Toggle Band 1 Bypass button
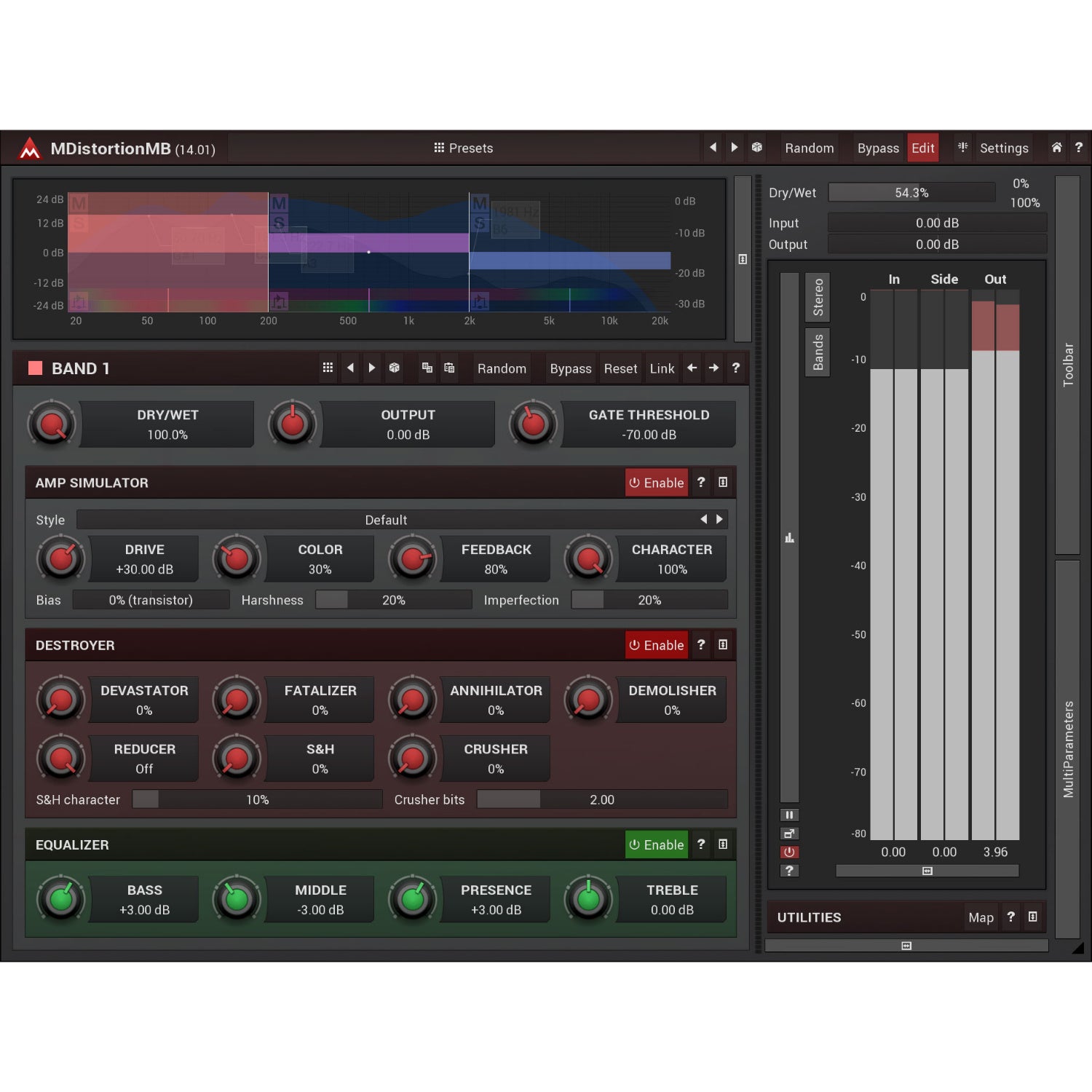 pyautogui.click(x=571, y=368)
